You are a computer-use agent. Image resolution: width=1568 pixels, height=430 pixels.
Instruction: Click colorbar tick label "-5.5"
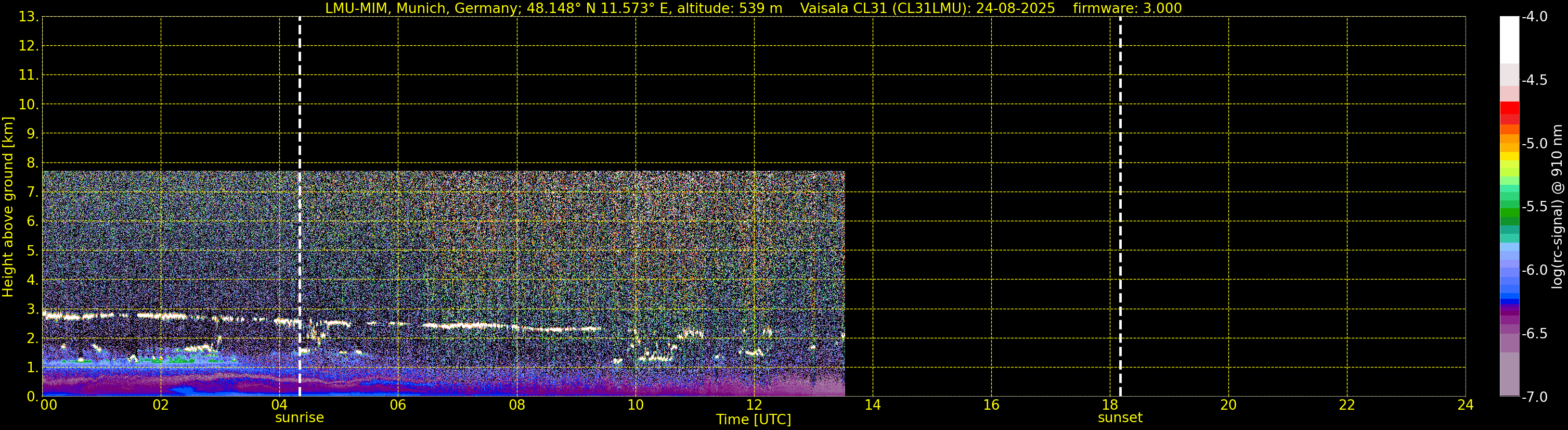(x=1534, y=207)
